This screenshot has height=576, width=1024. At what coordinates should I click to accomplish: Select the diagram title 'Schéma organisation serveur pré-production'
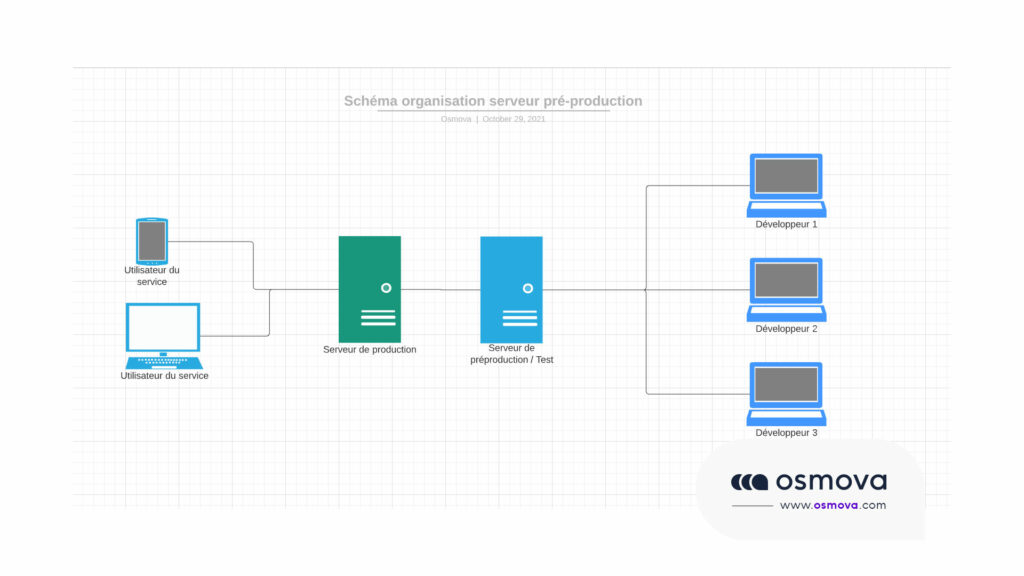coord(493,101)
